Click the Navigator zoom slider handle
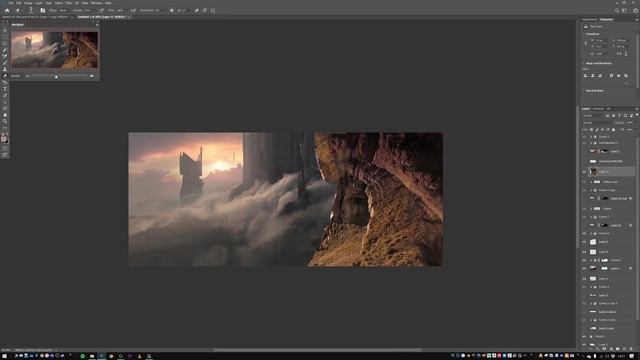640x360 pixels. click(x=56, y=76)
